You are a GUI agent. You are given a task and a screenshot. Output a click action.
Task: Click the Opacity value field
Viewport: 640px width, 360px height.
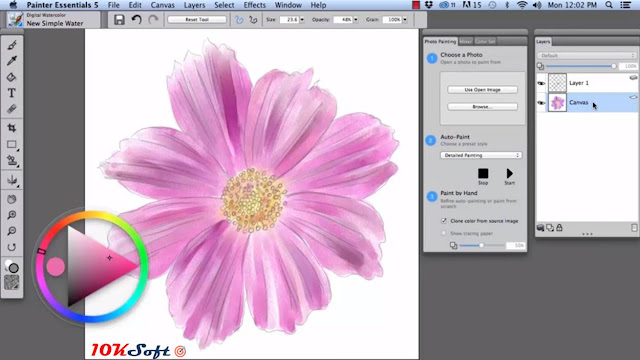pos(343,20)
